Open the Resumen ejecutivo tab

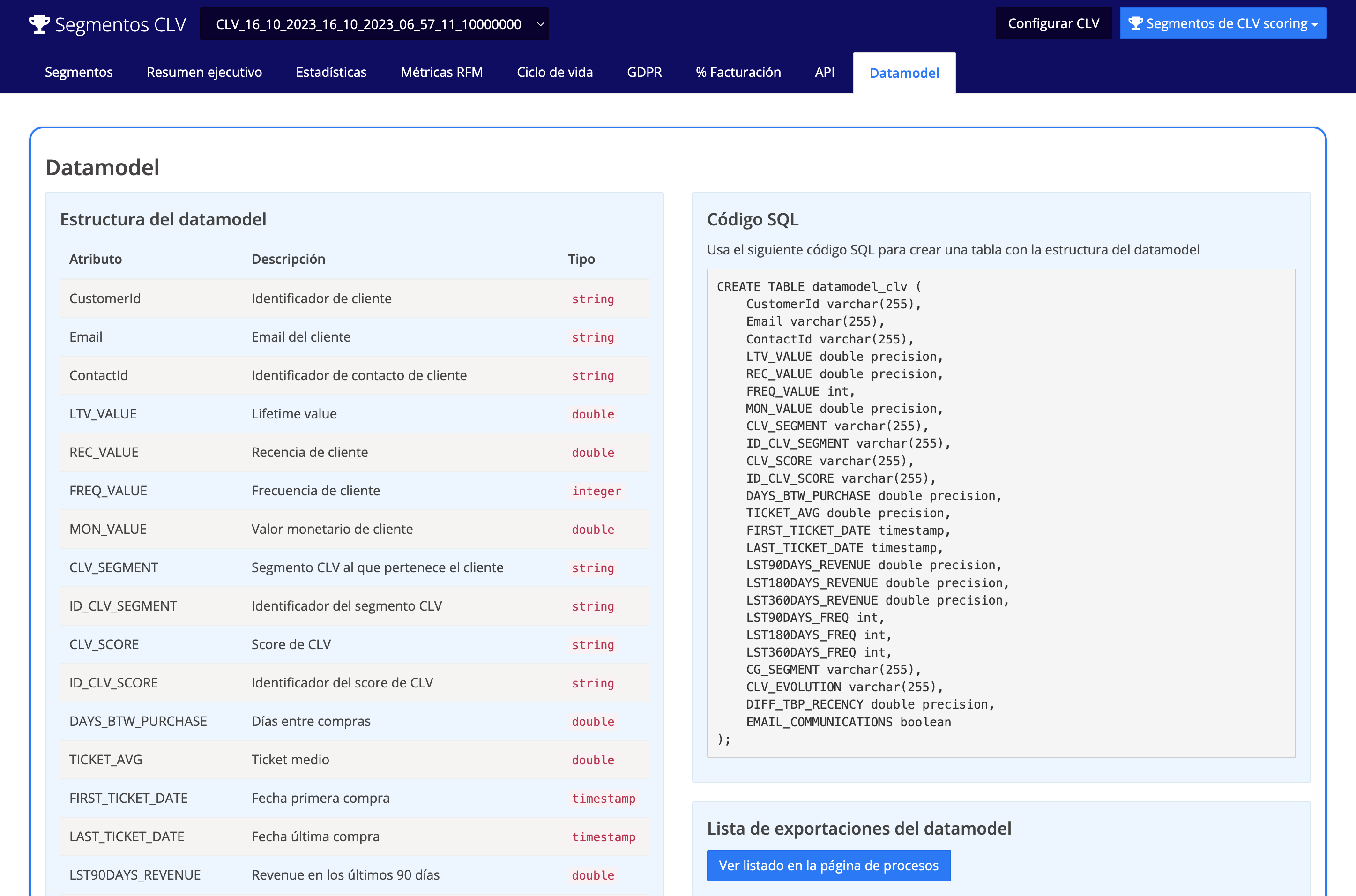pyautogui.click(x=204, y=72)
